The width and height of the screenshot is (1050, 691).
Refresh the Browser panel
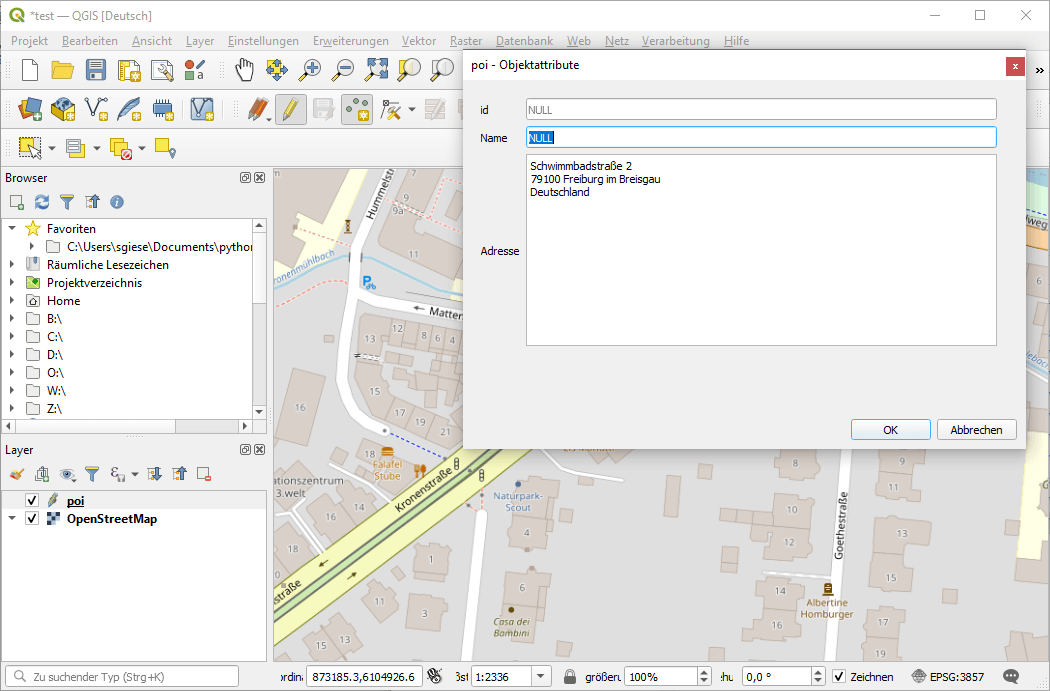click(x=42, y=202)
